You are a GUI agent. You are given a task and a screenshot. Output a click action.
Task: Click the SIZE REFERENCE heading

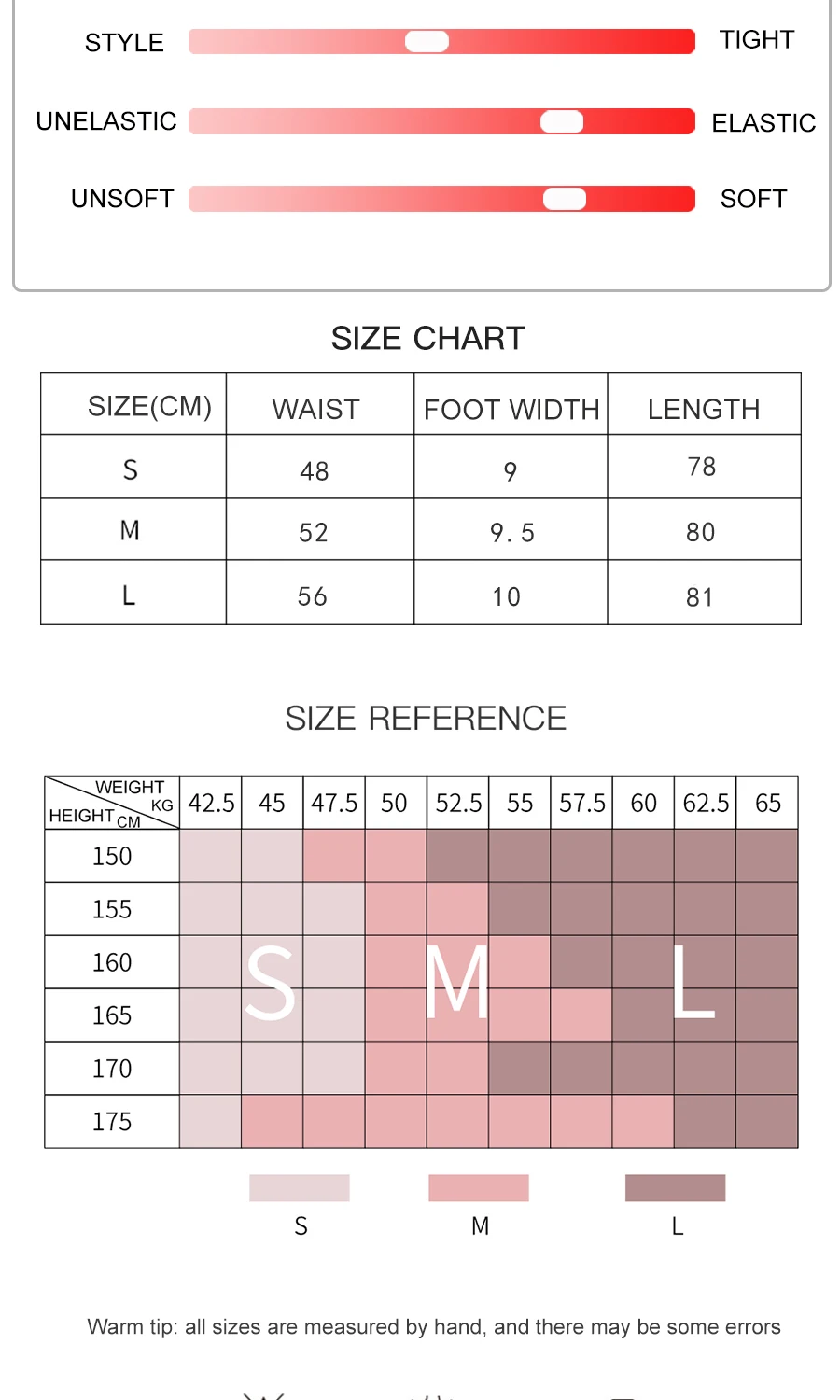426,718
